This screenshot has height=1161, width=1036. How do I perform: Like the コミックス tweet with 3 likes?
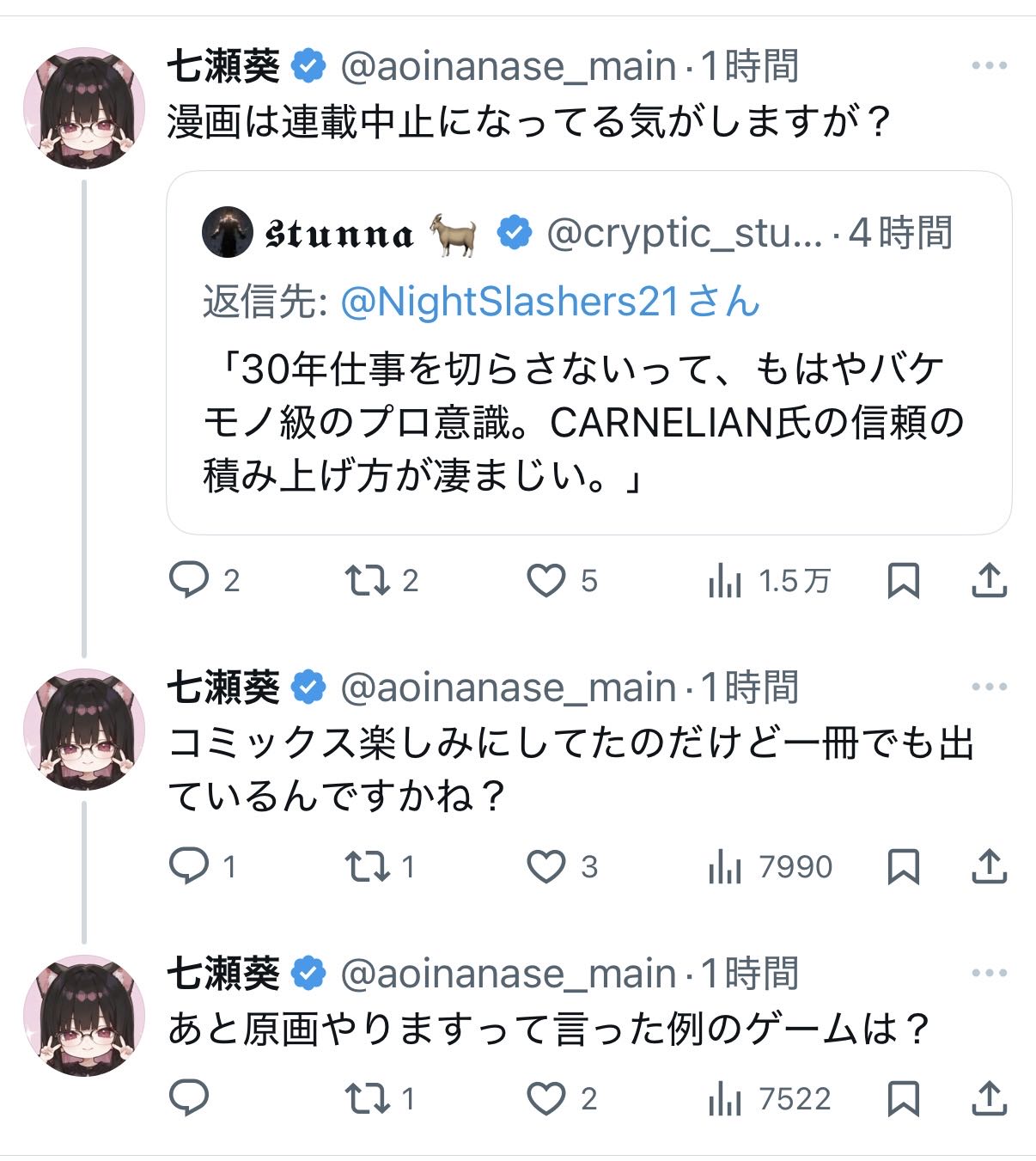click(546, 866)
